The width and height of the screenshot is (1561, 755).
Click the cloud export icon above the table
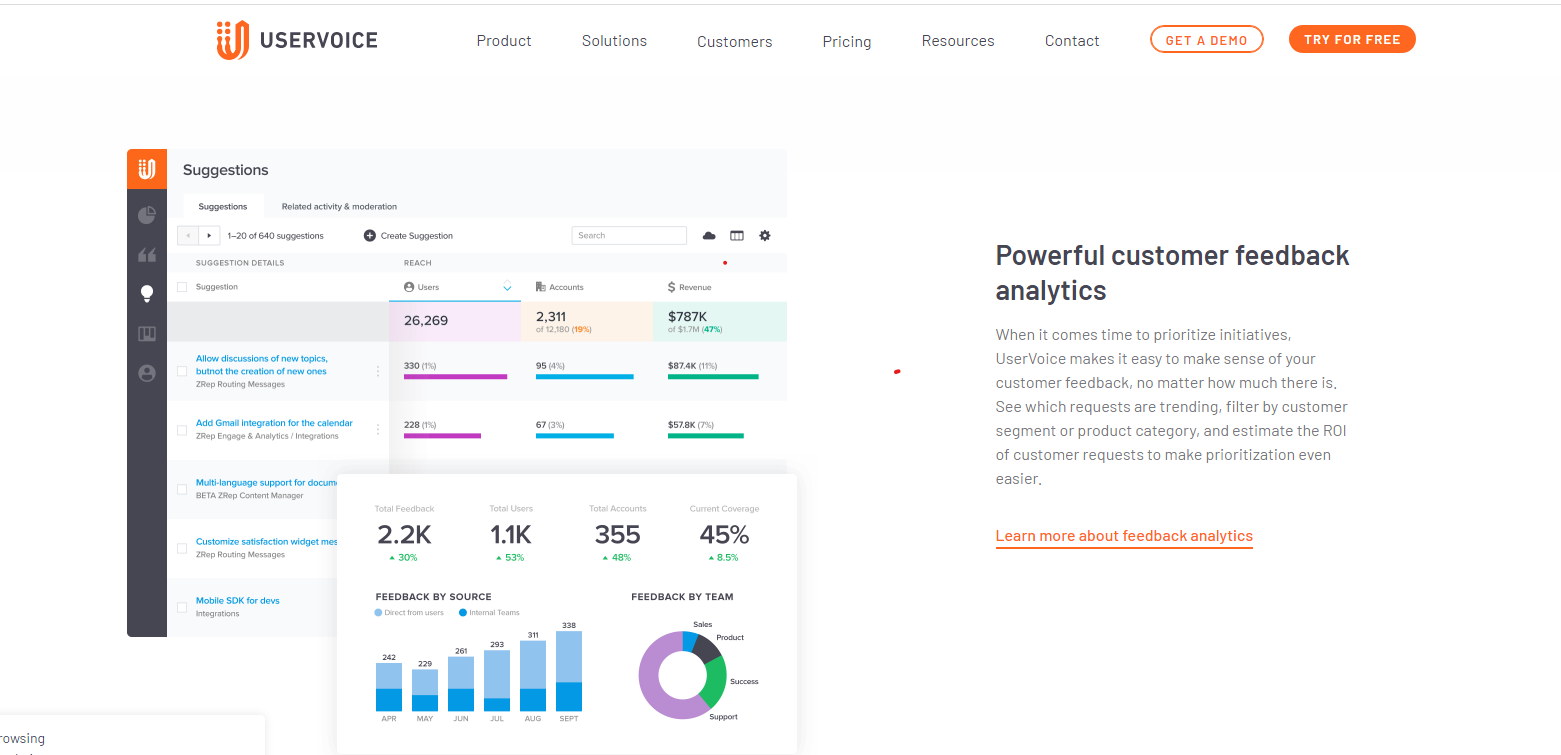[x=709, y=235]
